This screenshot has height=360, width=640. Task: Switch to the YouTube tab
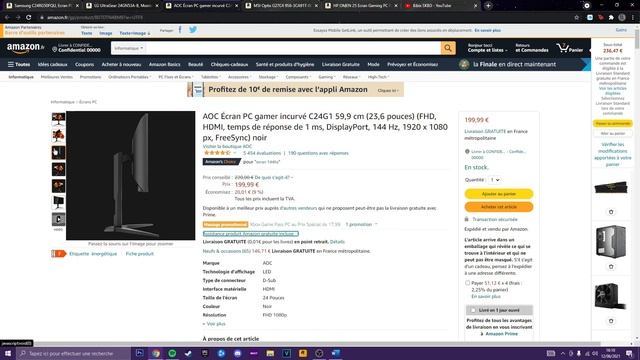click(x=441, y=6)
